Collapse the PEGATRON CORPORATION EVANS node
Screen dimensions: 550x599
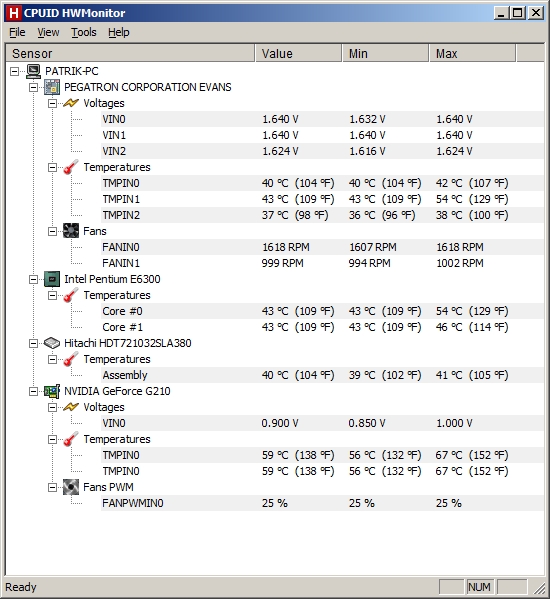click(x=34, y=87)
